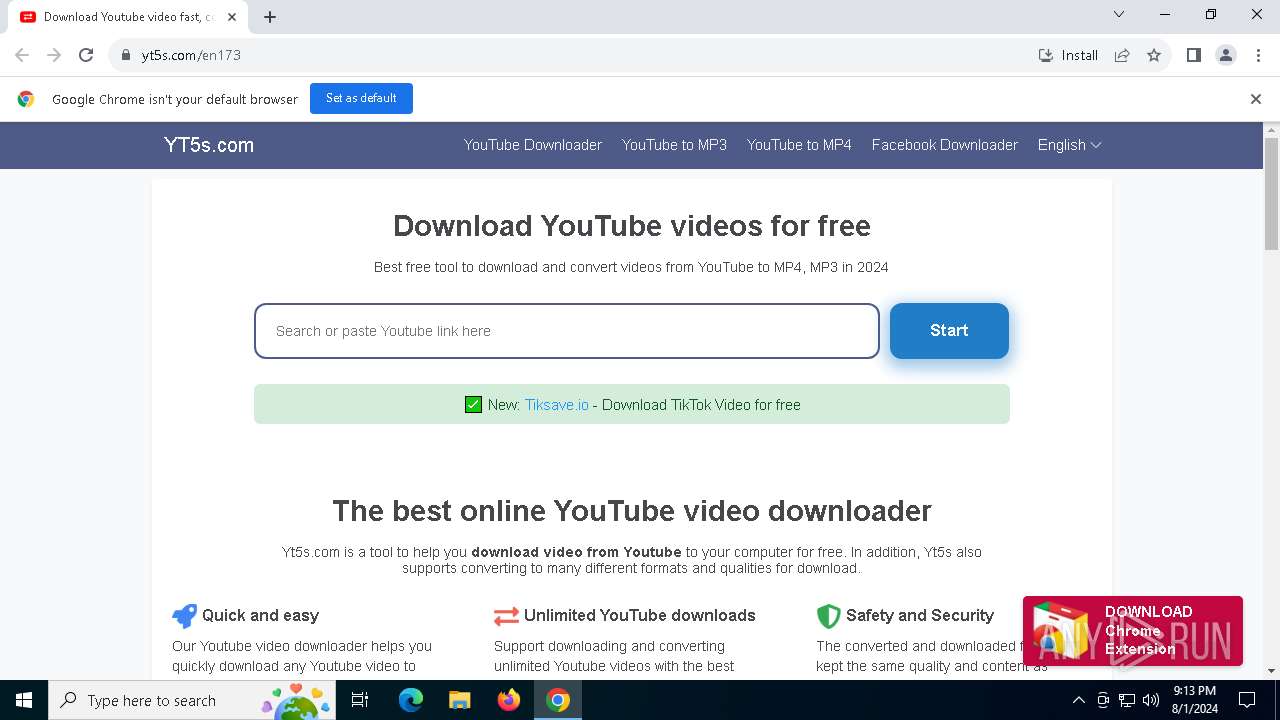1280x720 pixels.
Task: Click the Unlimited downloads arrows icon
Action: (x=506, y=615)
